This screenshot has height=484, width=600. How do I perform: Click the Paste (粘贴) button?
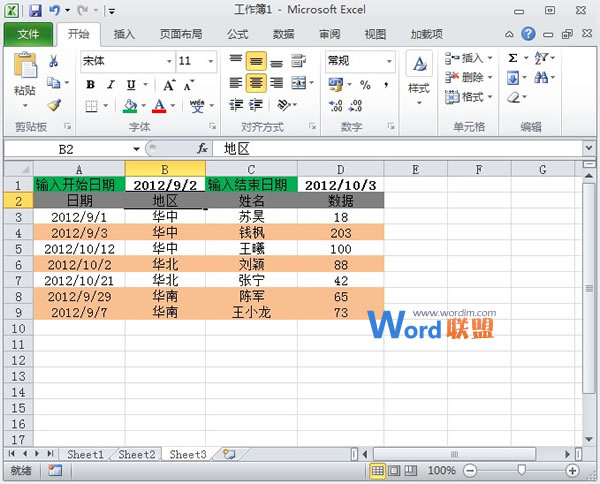24,78
